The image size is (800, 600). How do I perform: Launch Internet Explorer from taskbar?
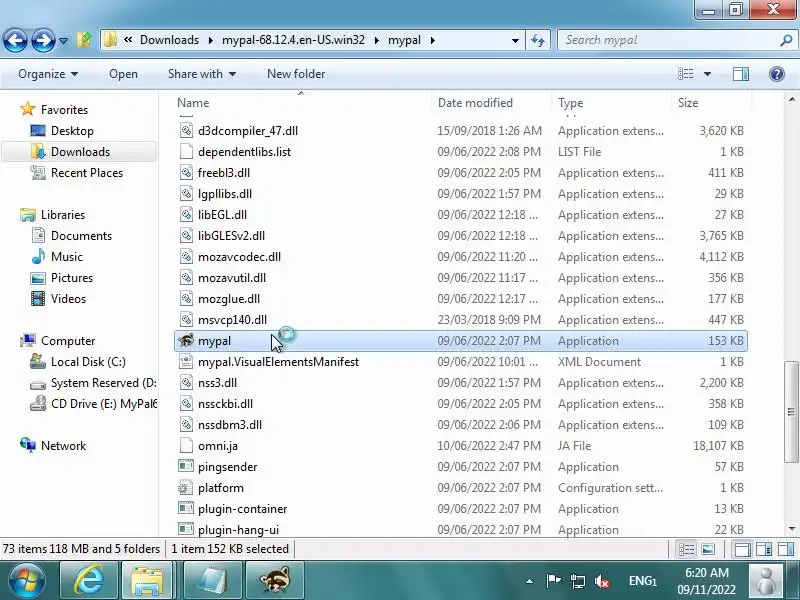[89, 580]
